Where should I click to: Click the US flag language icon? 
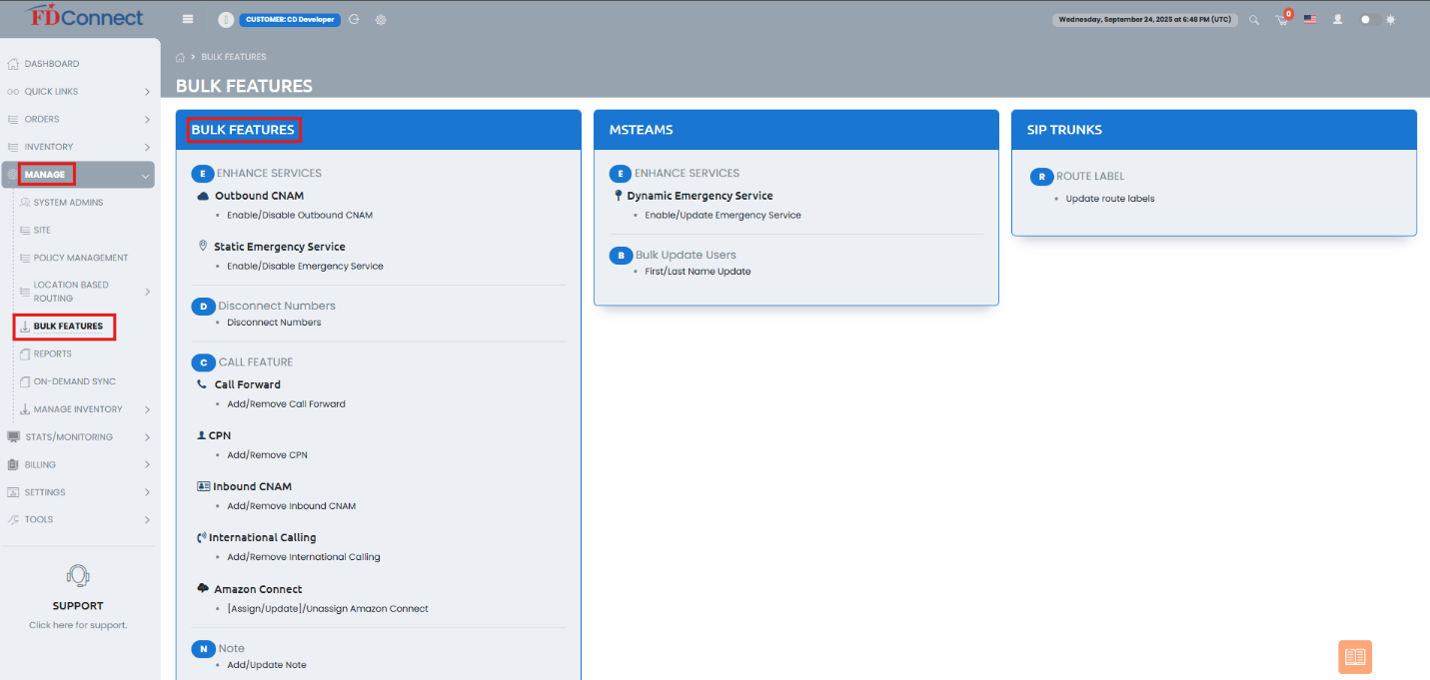[x=1310, y=19]
